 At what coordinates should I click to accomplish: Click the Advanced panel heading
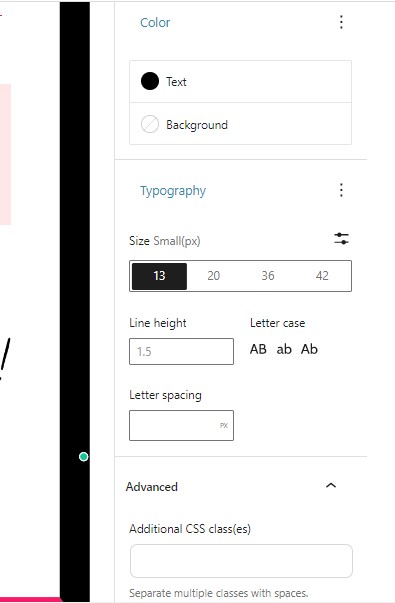tap(152, 487)
